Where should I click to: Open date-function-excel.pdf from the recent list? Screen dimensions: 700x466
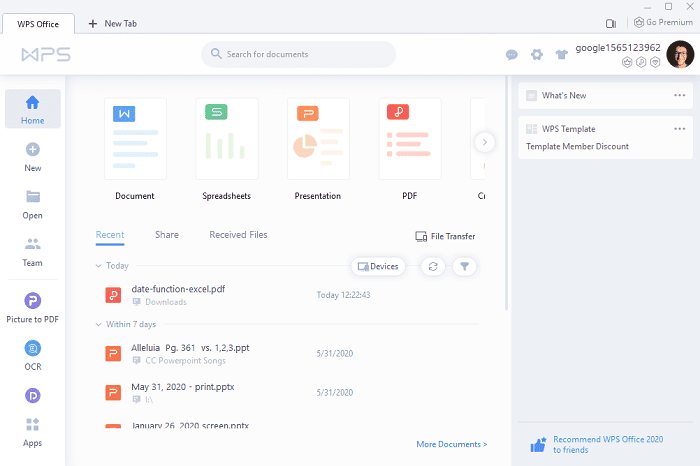tap(178, 289)
